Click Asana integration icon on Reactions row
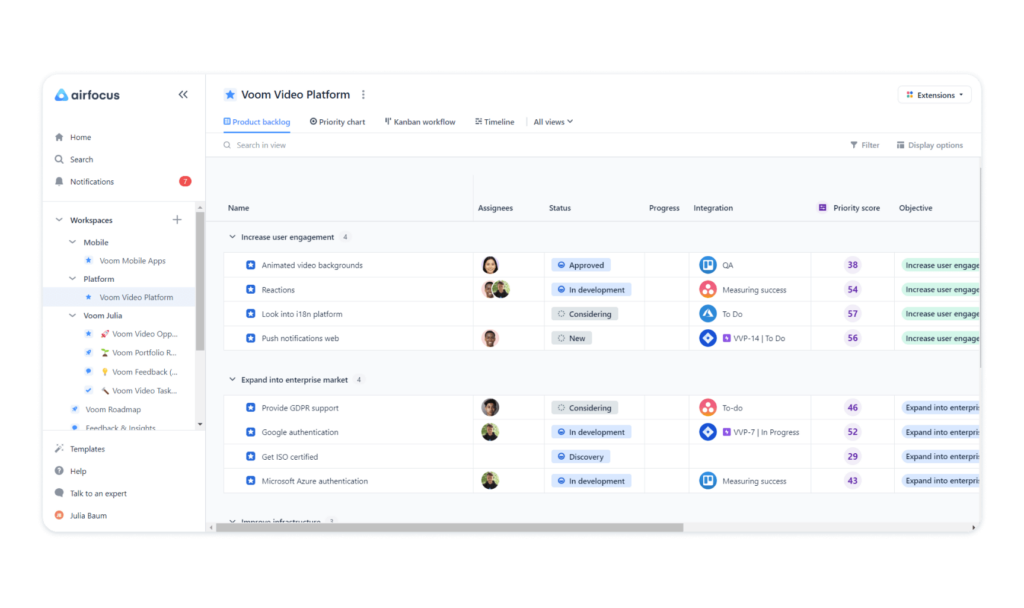The width and height of the screenshot is (1024, 608). 707,289
